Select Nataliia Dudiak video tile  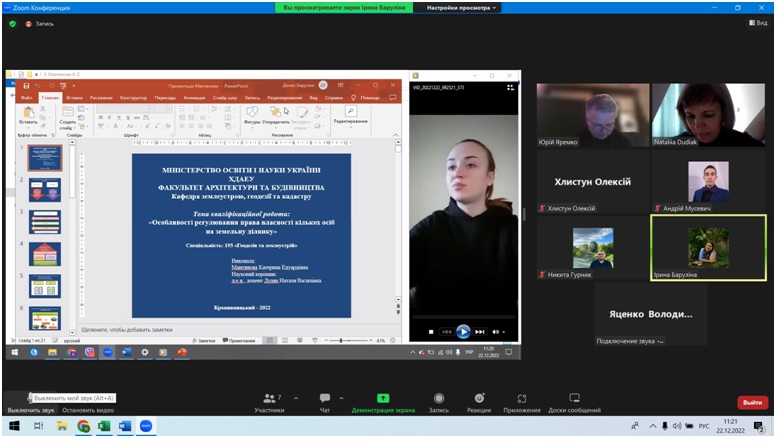(708, 115)
